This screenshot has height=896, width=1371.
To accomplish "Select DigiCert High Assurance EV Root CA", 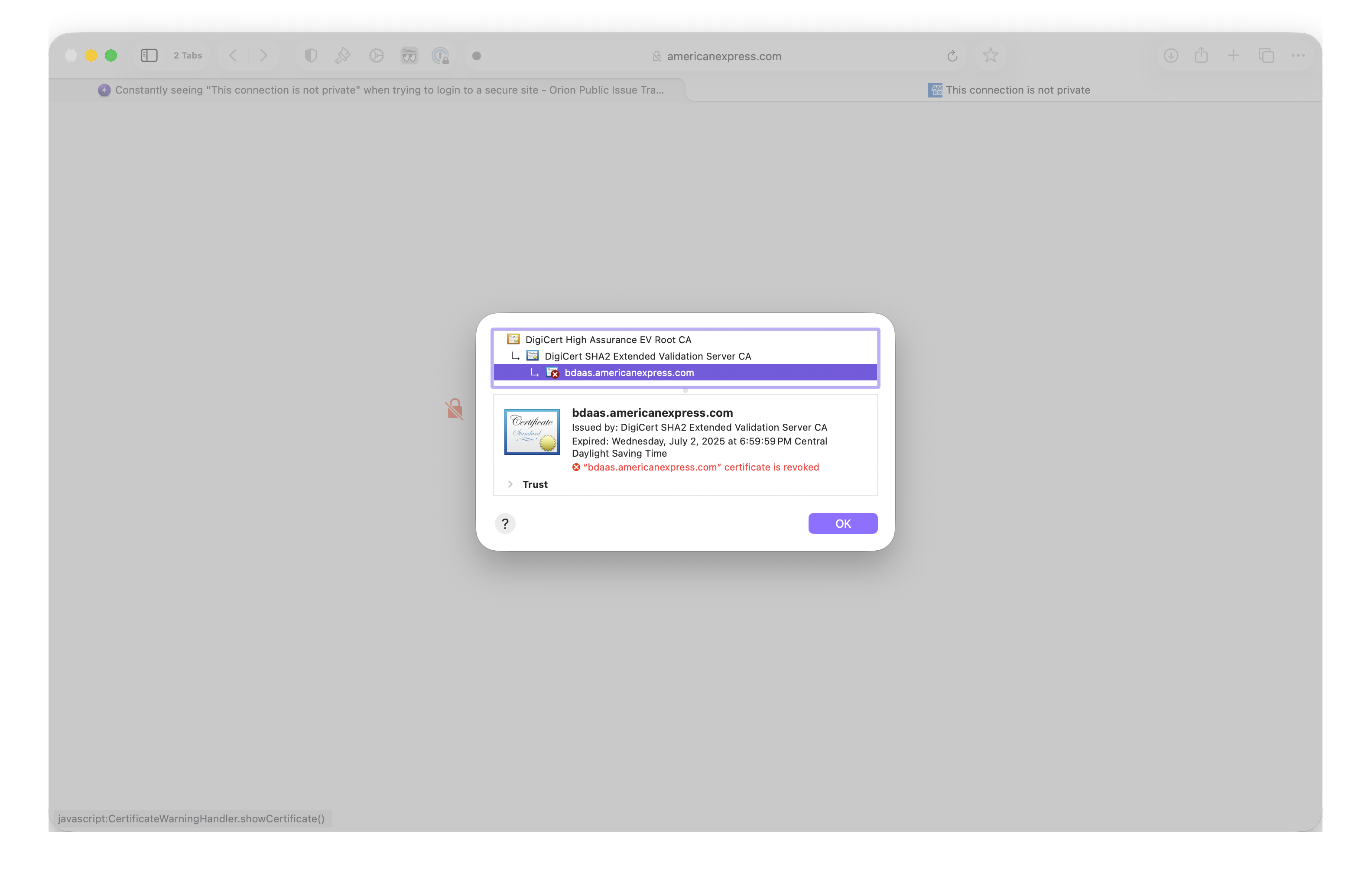I will point(608,340).
